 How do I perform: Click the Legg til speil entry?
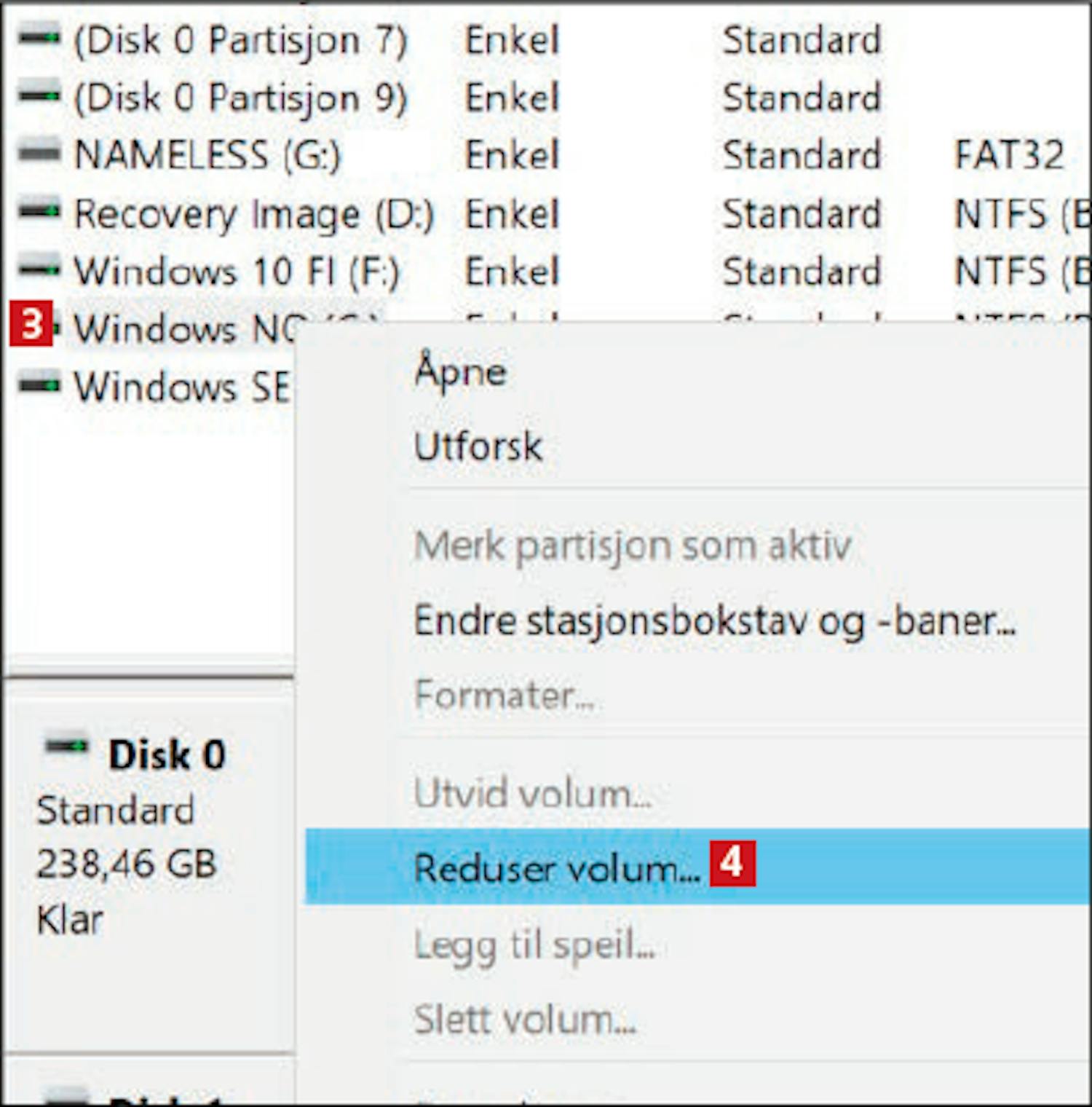[x=535, y=945]
